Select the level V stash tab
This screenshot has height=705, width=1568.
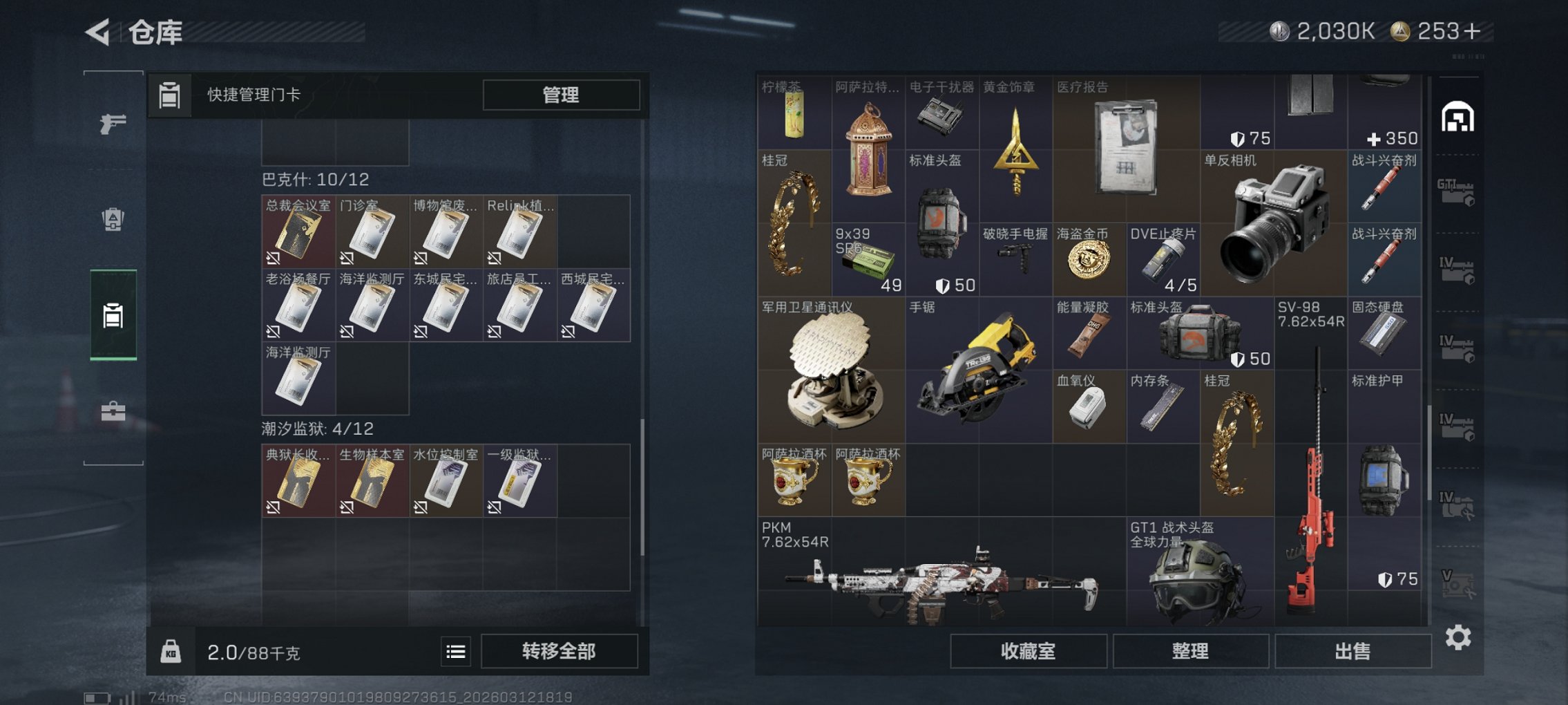point(1457,583)
